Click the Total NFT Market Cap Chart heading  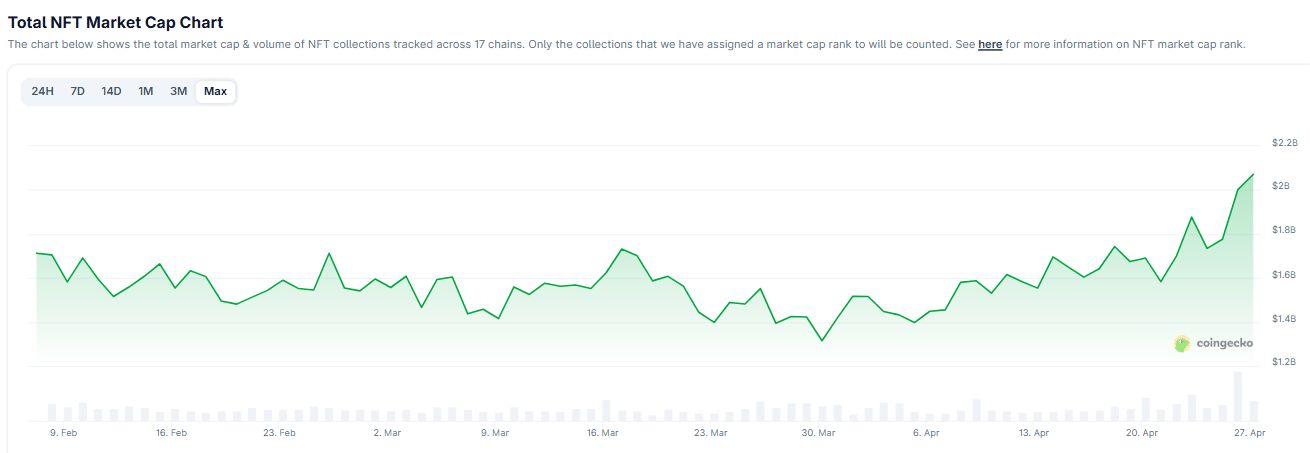point(116,22)
